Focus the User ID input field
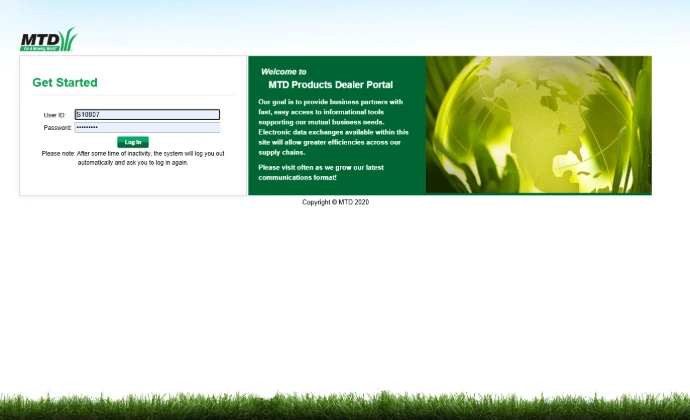Screen dimensions: 690x420 coord(147,114)
